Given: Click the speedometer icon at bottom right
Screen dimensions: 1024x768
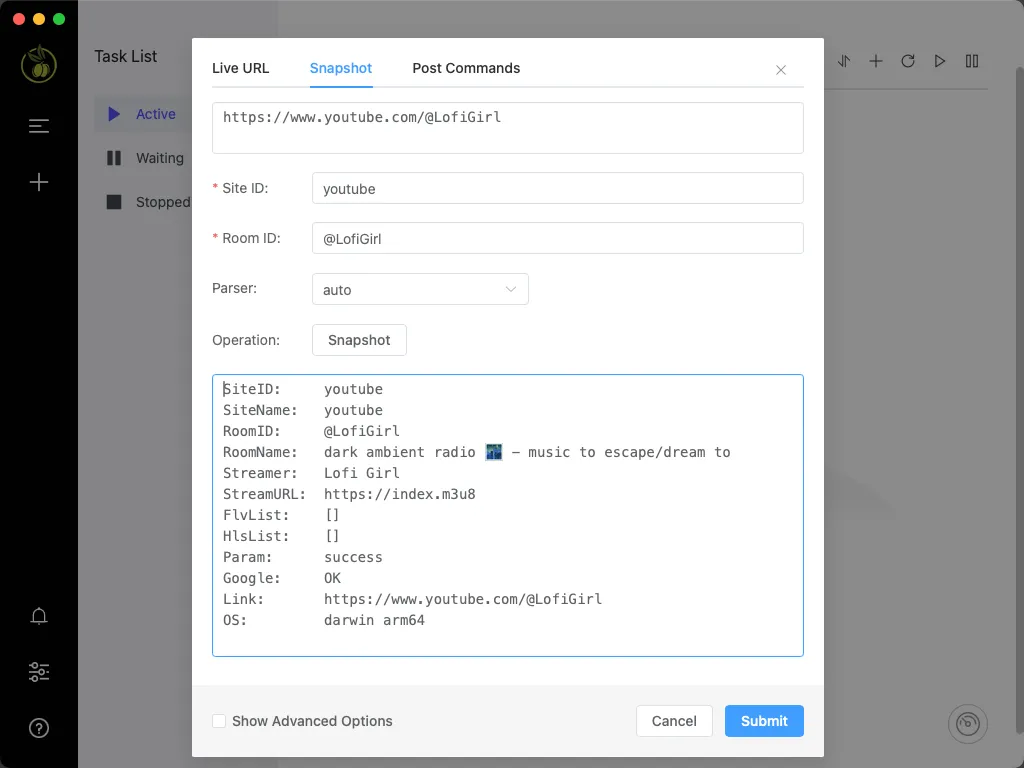Looking at the screenshot, I should pos(968,724).
